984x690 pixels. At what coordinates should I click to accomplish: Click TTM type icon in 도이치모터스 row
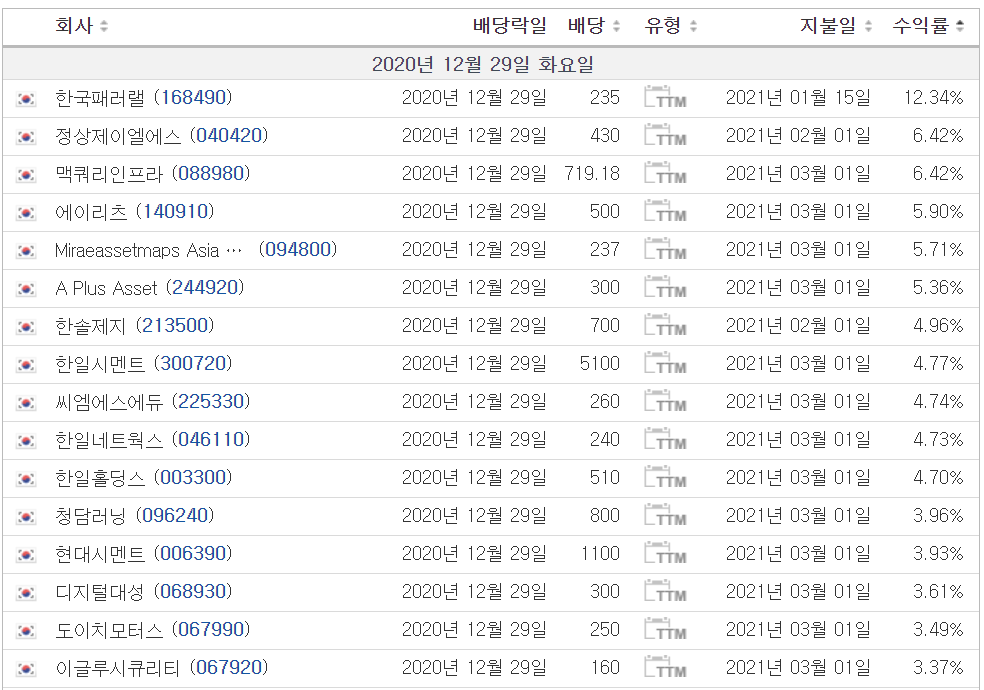665,629
